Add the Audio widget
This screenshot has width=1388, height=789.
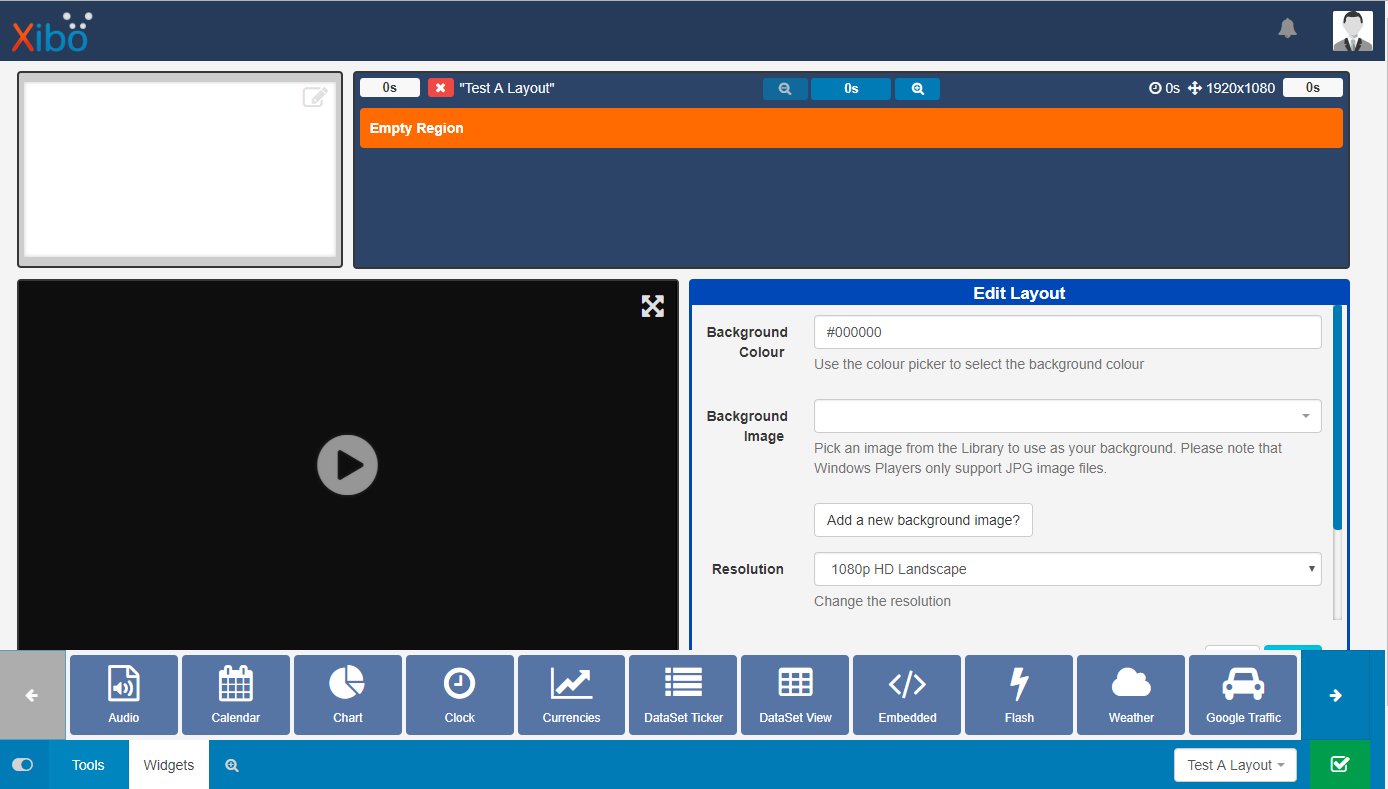click(123, 694)
